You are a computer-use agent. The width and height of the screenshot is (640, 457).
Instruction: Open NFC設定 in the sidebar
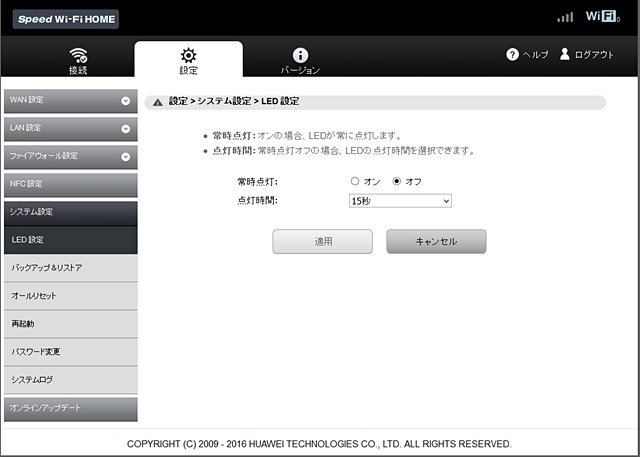71,185
